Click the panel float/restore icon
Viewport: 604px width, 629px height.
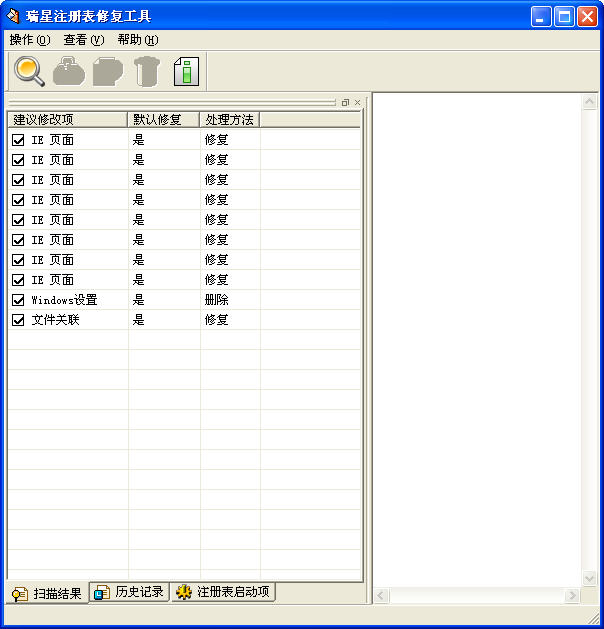(x=345, y=102)
